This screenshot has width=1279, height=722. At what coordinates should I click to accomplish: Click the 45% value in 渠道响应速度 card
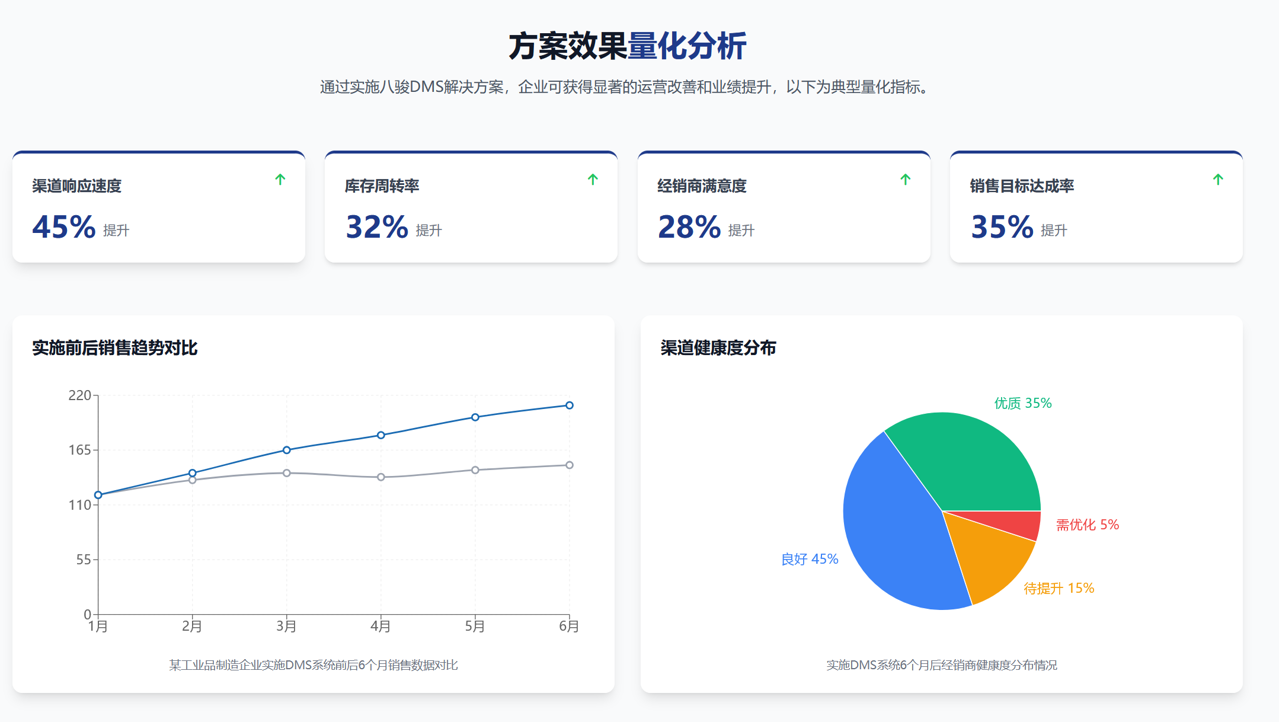pyautogui.click(x=64, y=227)
